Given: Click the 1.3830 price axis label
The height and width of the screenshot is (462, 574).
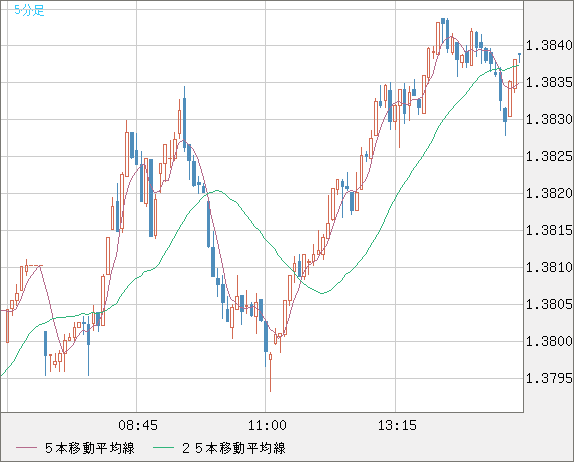Looking at the screenshot, I should click(549, 119).
